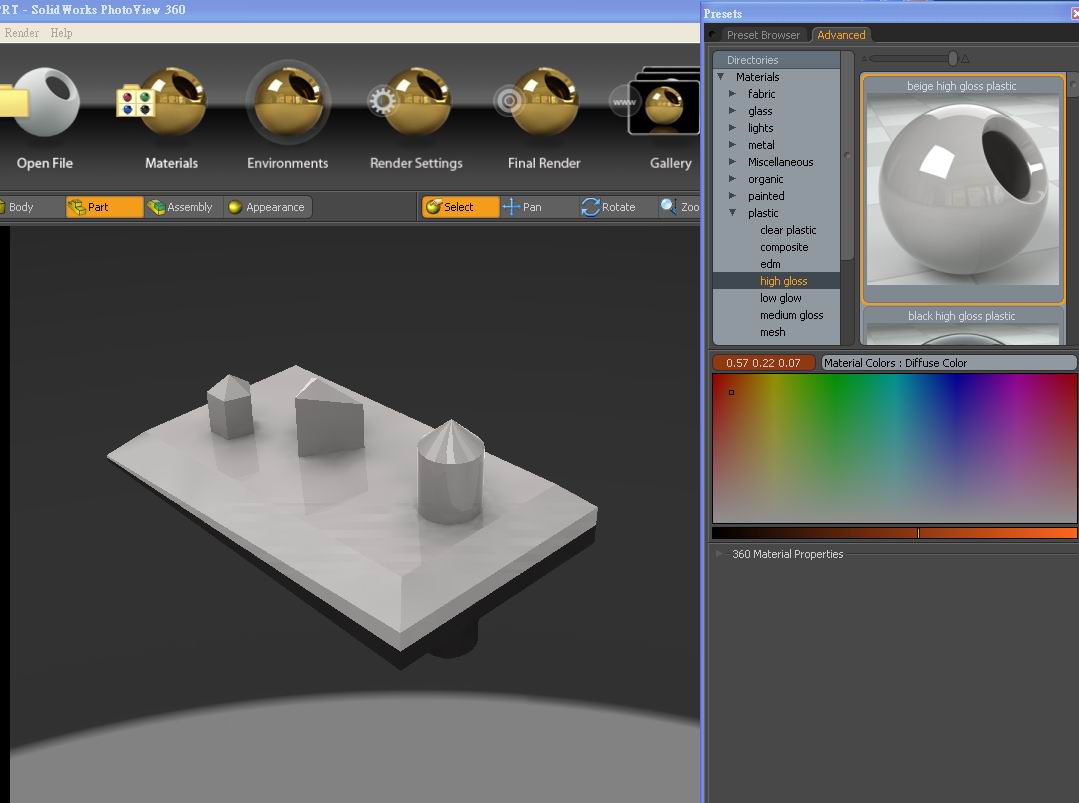Activate the Pan tool
Image resolution: width=1079 pixels, height=803 pixels.
[x=539, y=207]
